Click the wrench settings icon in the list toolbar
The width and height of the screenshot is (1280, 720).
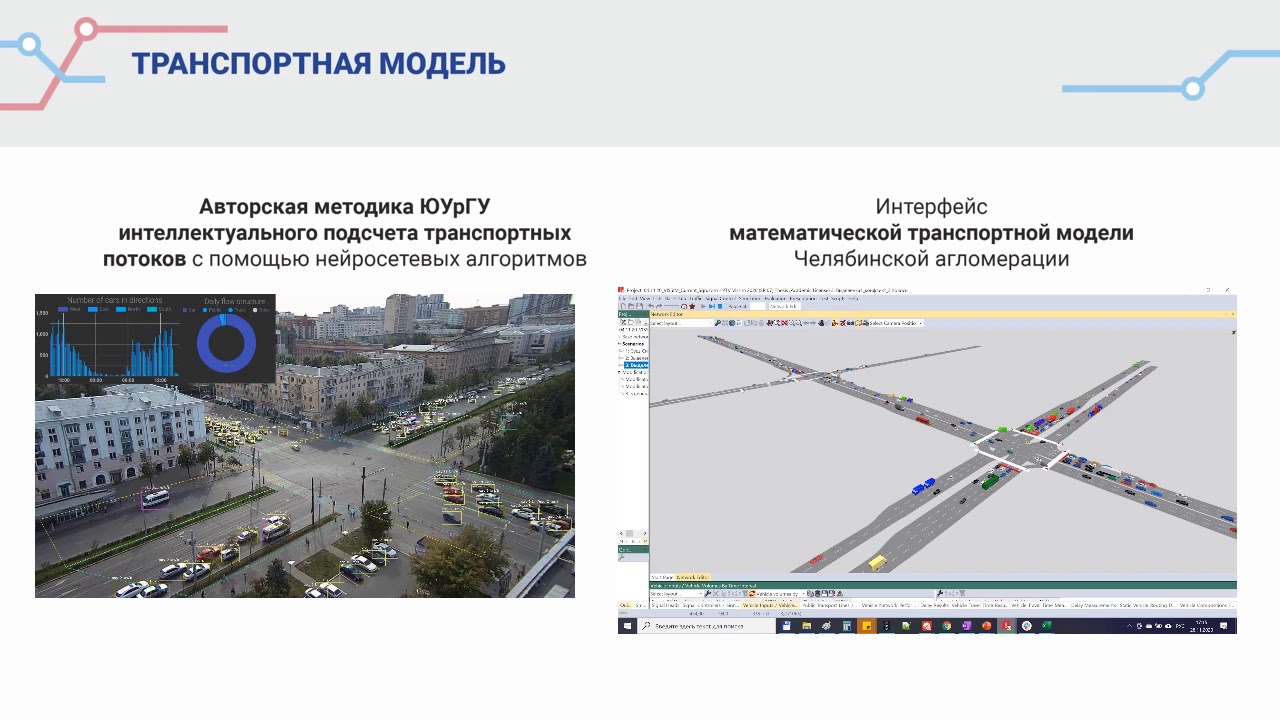pos(708,594)
